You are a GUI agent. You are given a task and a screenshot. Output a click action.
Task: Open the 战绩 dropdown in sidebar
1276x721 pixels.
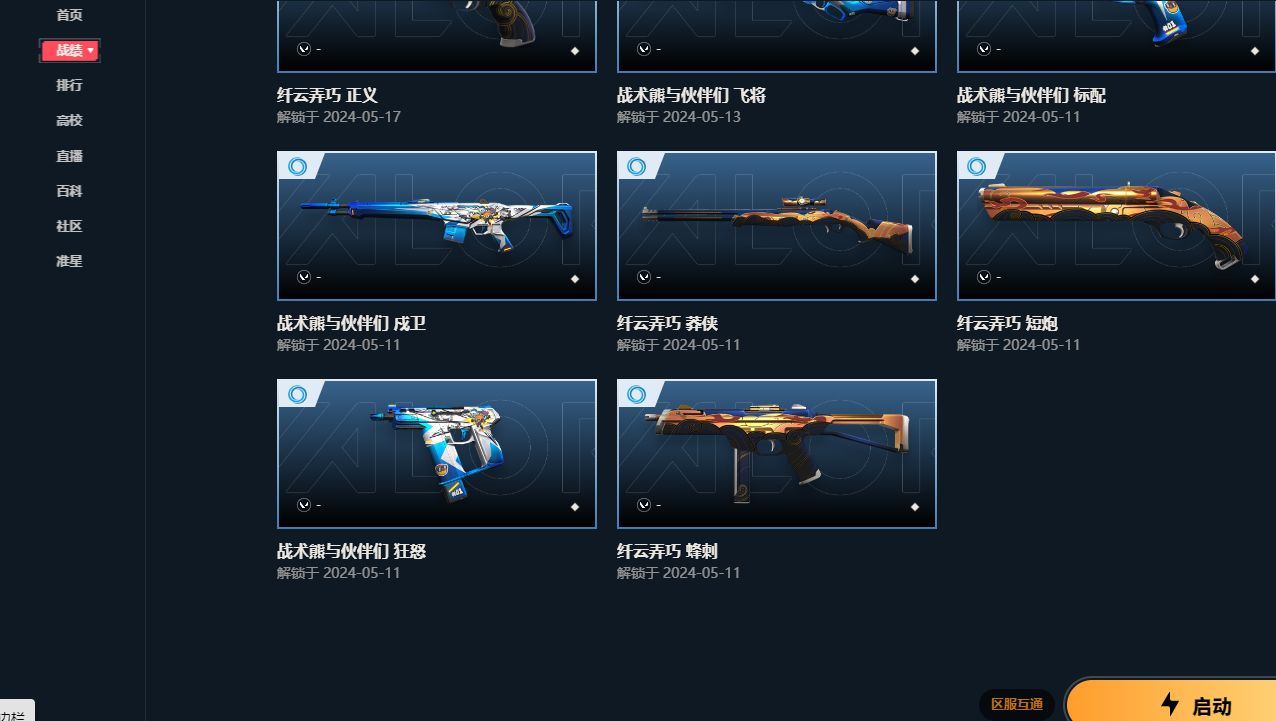pyautogui.click(x=69, y=50)
